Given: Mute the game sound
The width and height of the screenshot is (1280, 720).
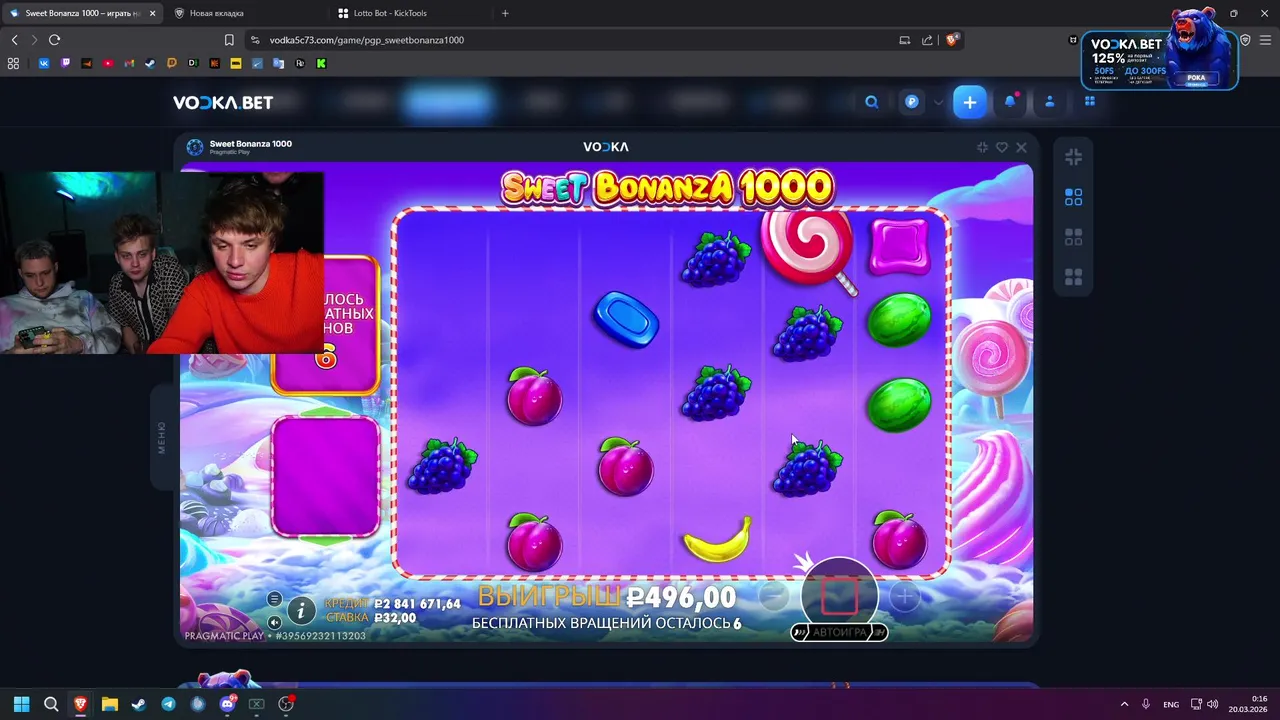Looking at the screenshot, I should click(x=274, y=621).
